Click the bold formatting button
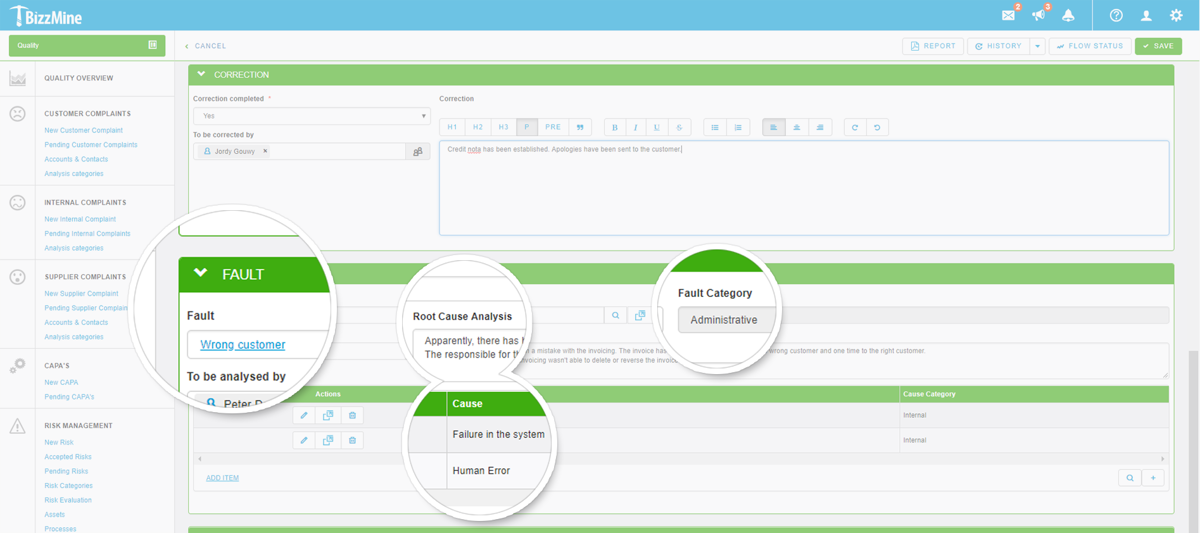 pyautogui.click(x=614, y=127)
